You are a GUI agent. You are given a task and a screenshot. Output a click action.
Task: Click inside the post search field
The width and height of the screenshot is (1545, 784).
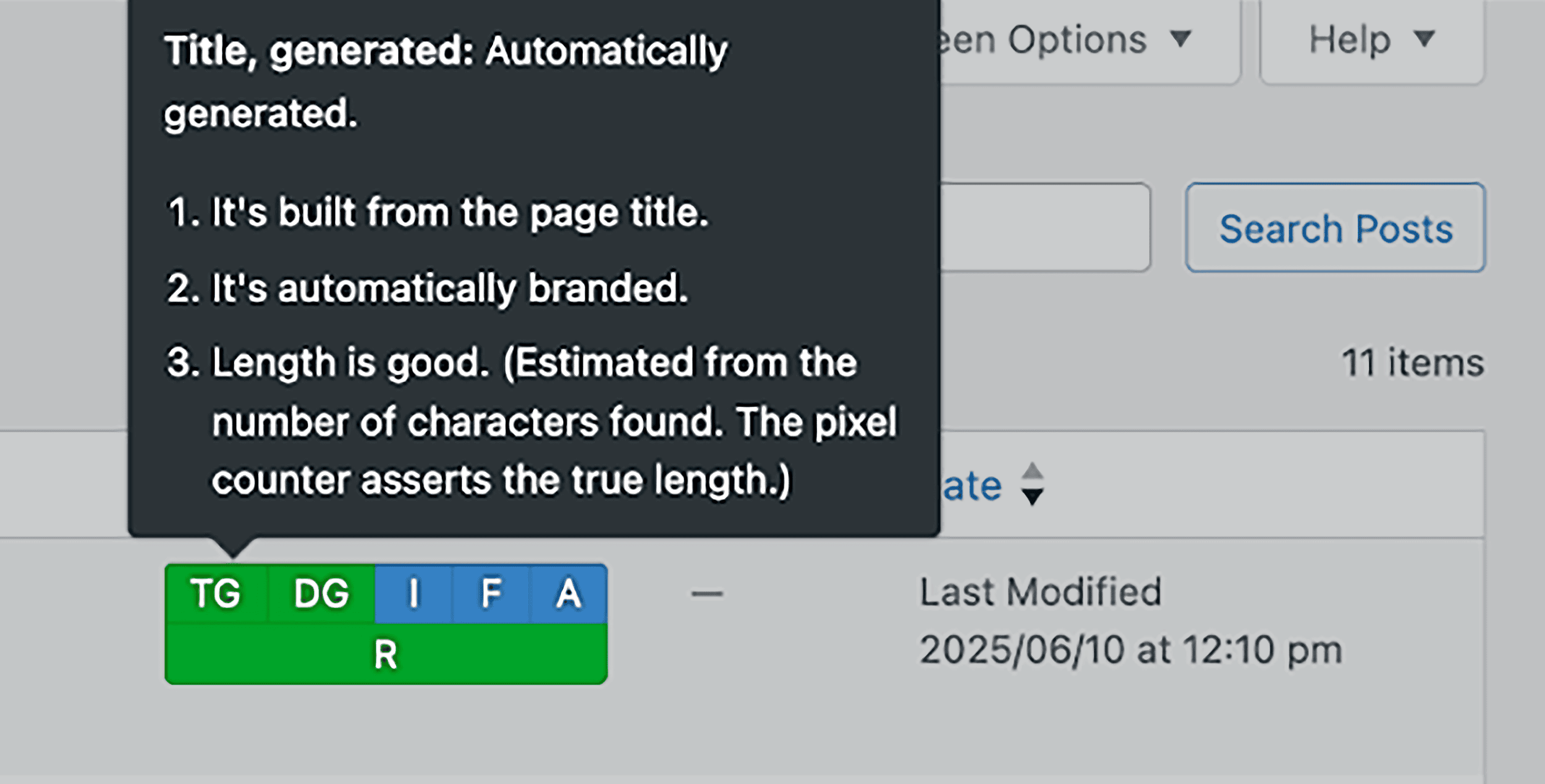(1051, 227)
